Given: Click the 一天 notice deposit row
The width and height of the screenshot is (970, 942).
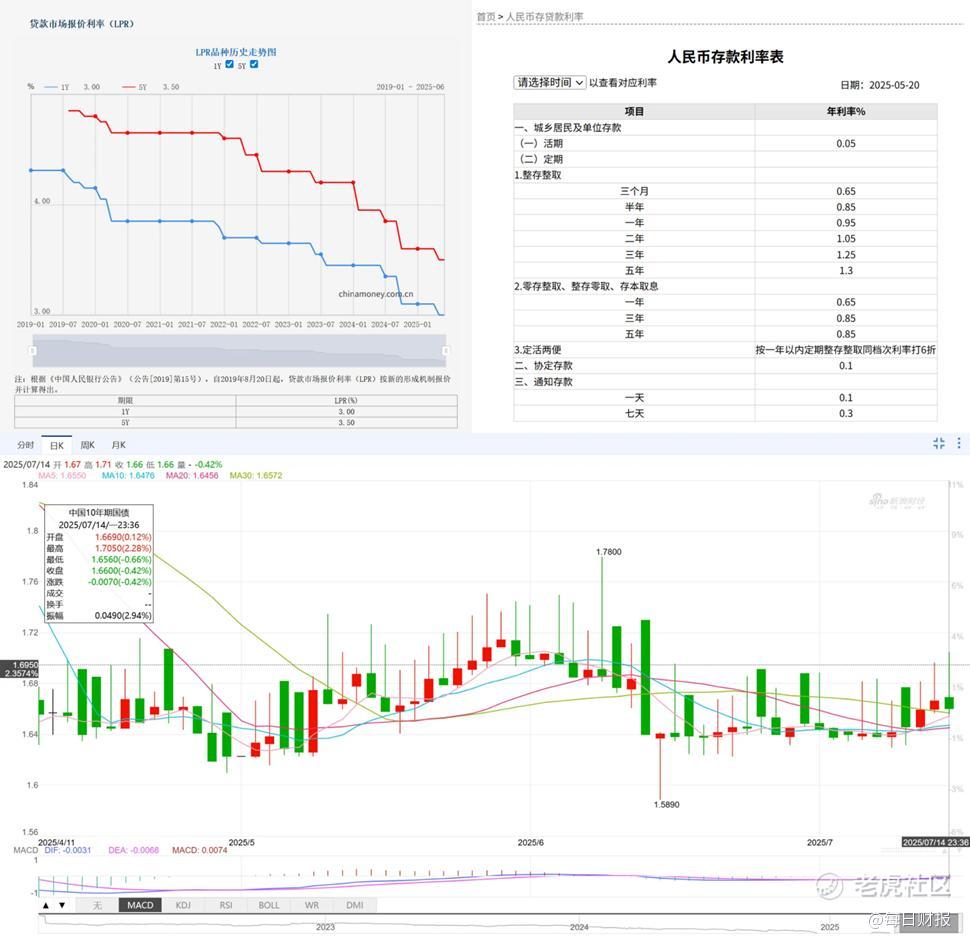Looking at the screenshot, I should pyautogui.click(x=725, y=398).
